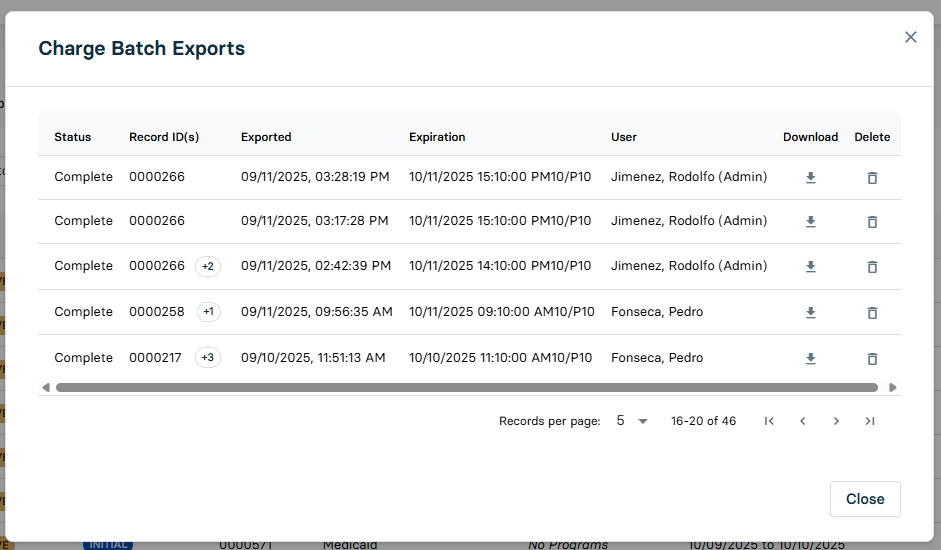941x550 pixels.
Task: Click export date 09/11/2025, 02:42:39 PM
Action: point(316,265)
